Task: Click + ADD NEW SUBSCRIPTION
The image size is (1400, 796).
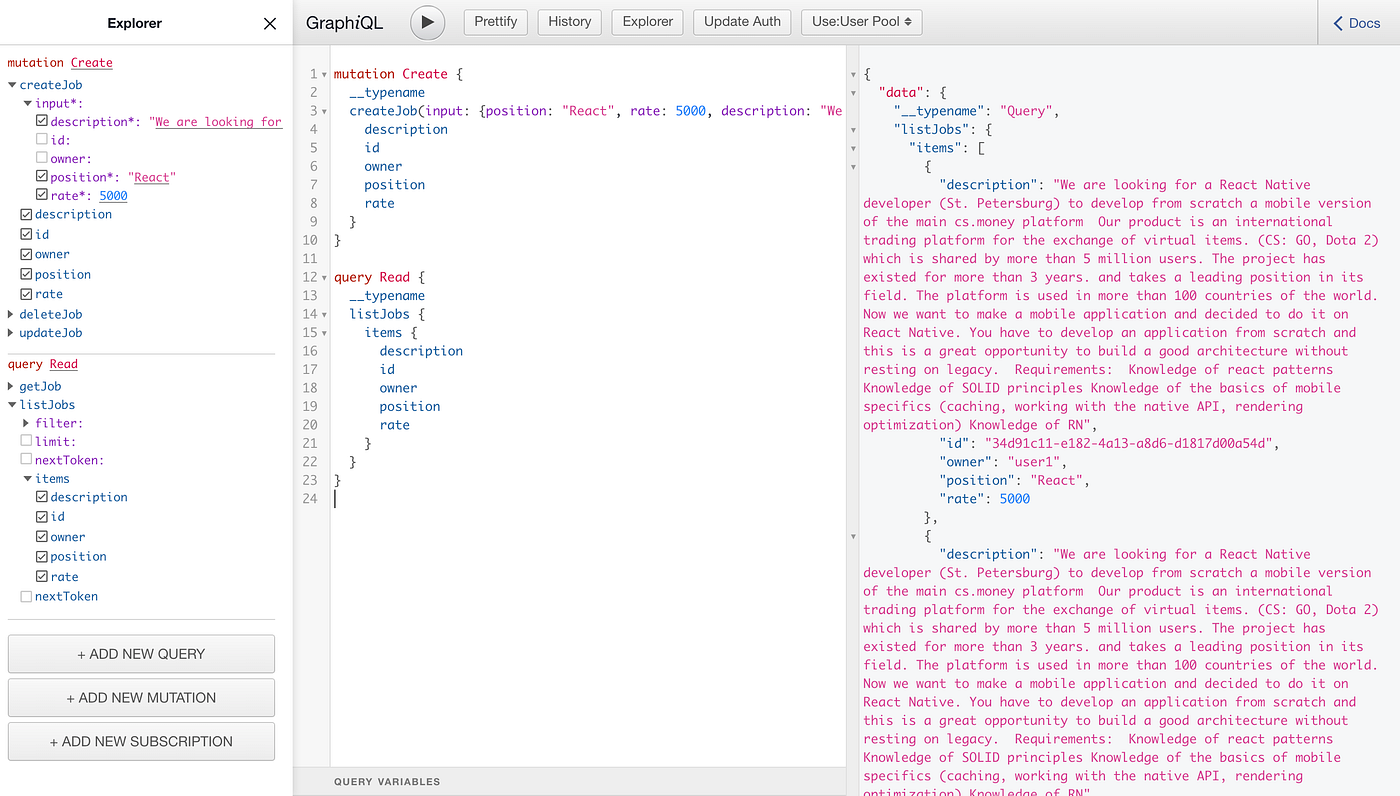Action: point(141,742)
